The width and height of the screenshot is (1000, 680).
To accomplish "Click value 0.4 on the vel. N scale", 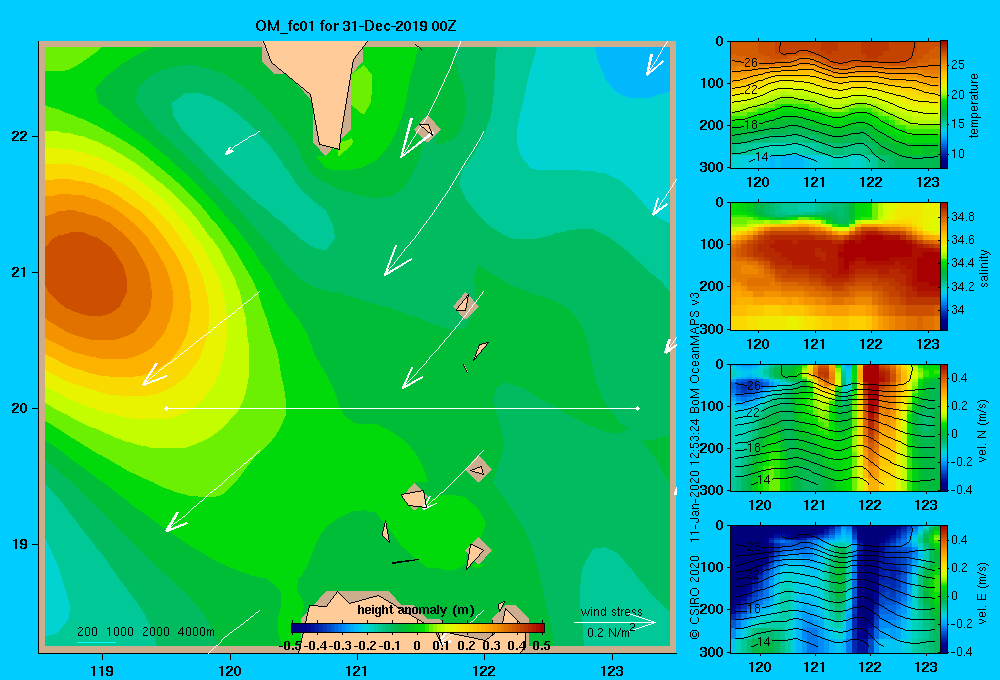I will tap(959, 378).
